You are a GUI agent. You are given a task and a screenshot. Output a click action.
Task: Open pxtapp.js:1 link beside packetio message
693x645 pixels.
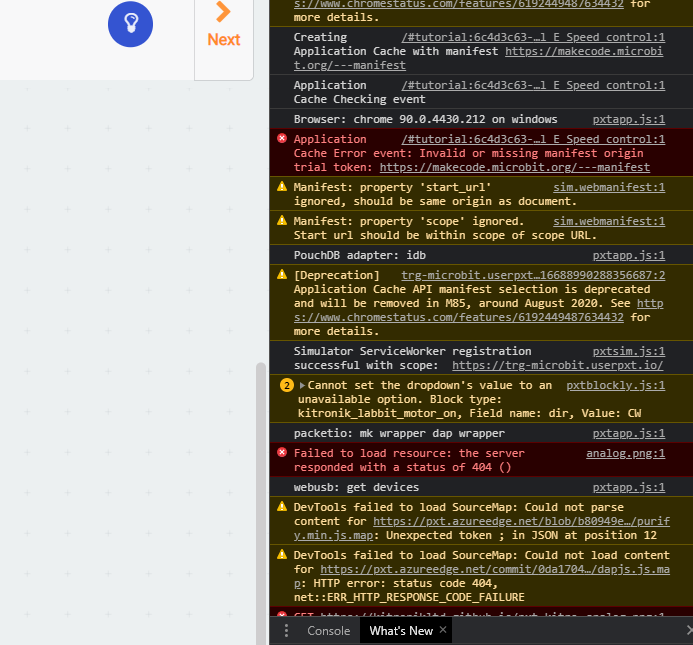628,433
